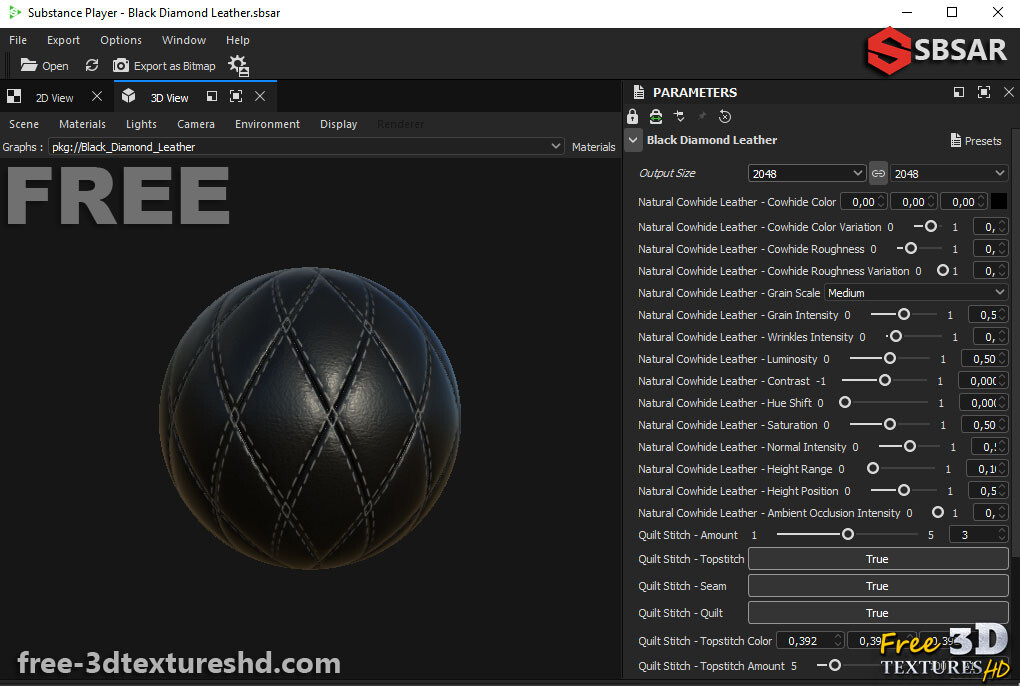
Task: Click the Presets button
Action: (x=975, y=140)
